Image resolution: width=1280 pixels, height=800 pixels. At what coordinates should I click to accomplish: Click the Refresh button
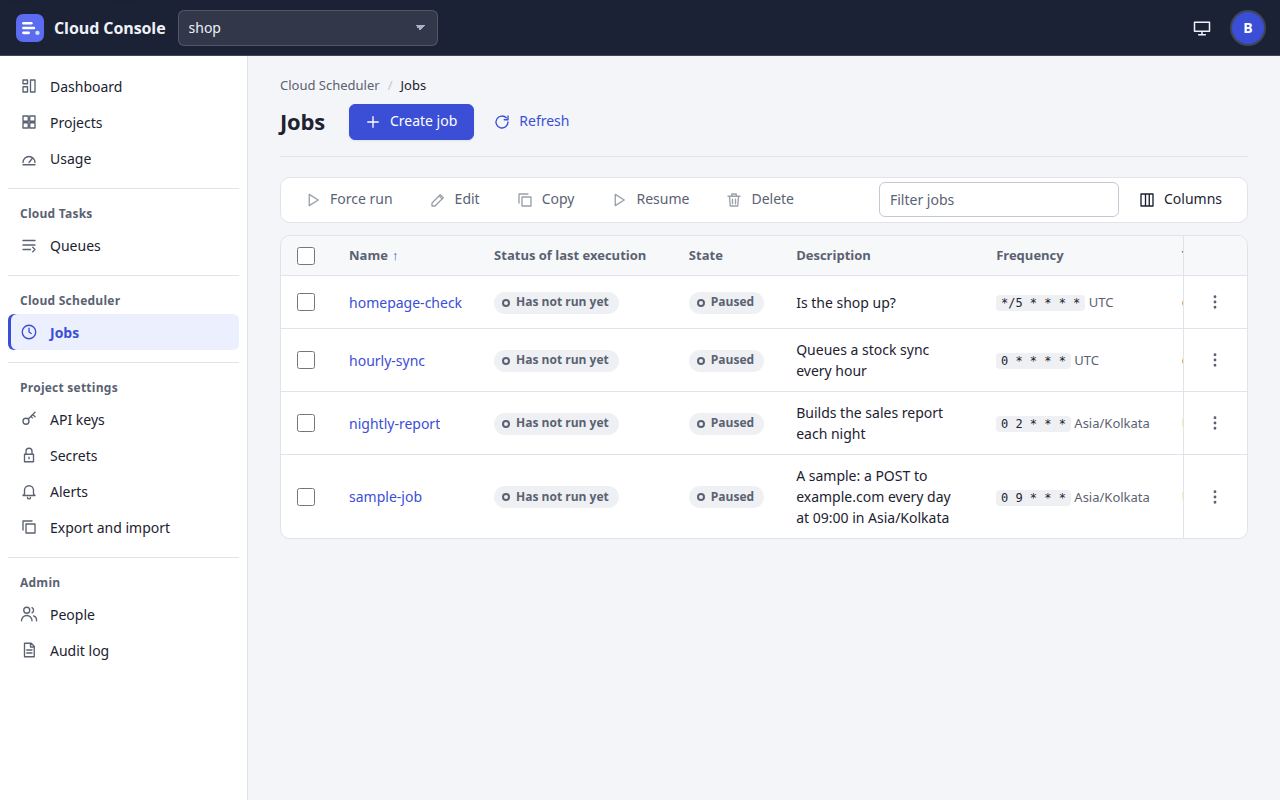click(532, 122)
